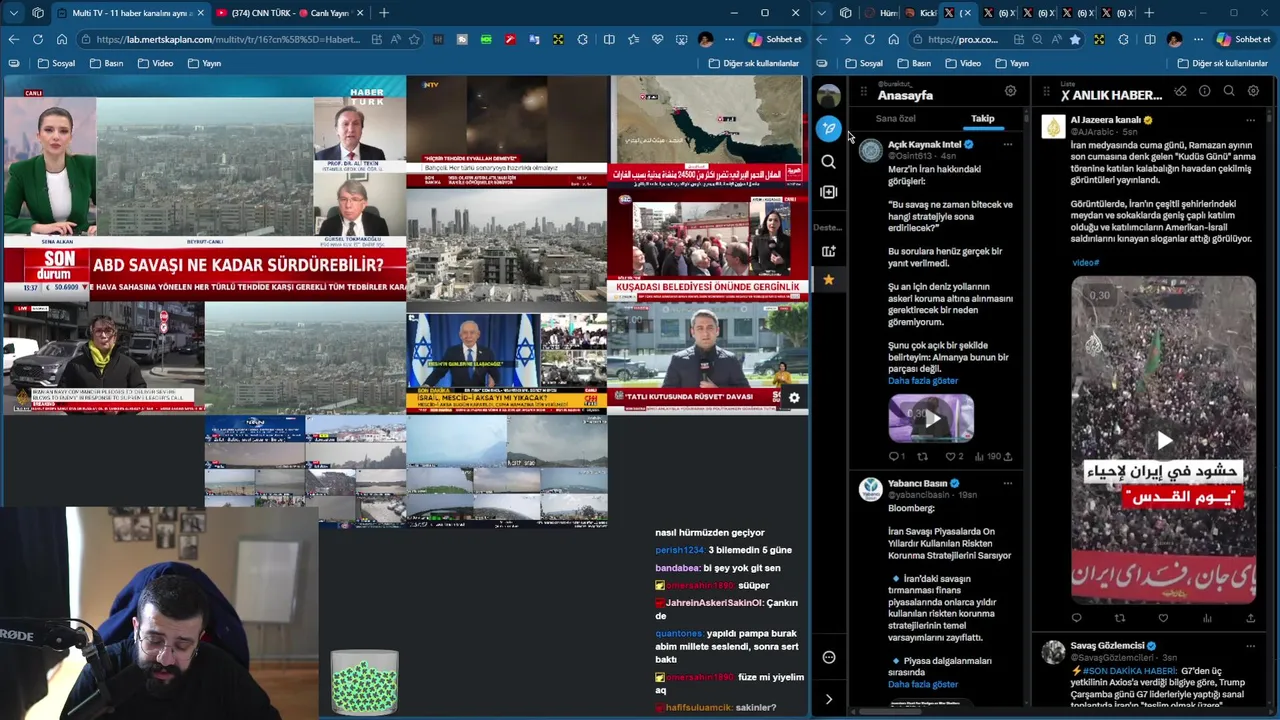Repost the Al Jazeera video post
This screenshot has width=1280, height=720.
pos(1120,618)
